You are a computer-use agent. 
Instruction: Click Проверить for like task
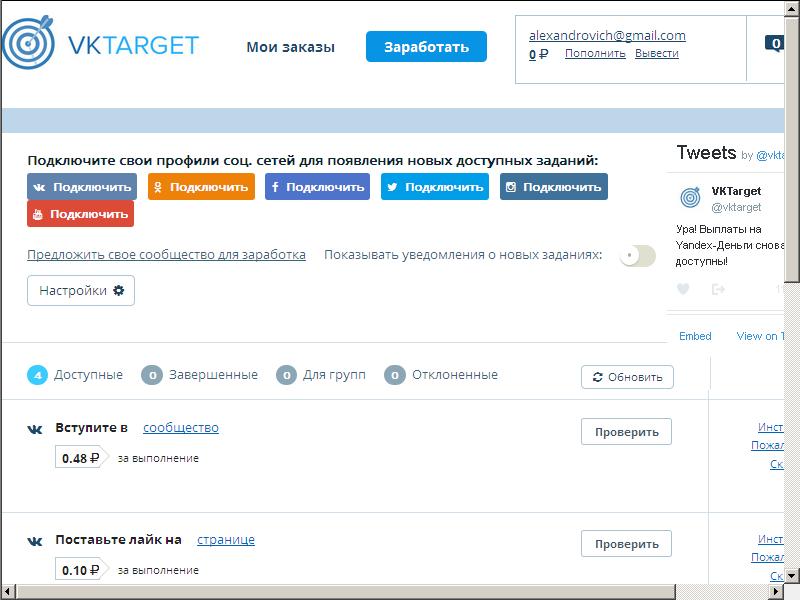coord(626,544)
